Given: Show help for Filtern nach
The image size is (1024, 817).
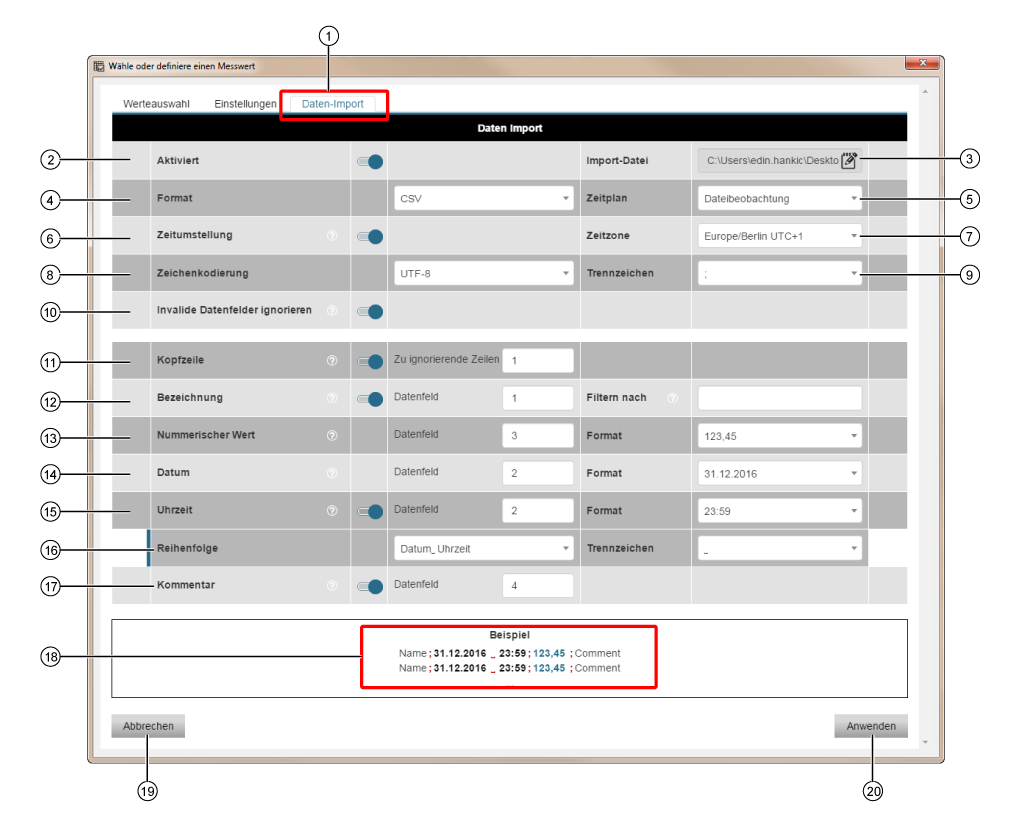Looking at the screenshot, I should [x=672, y=398].
